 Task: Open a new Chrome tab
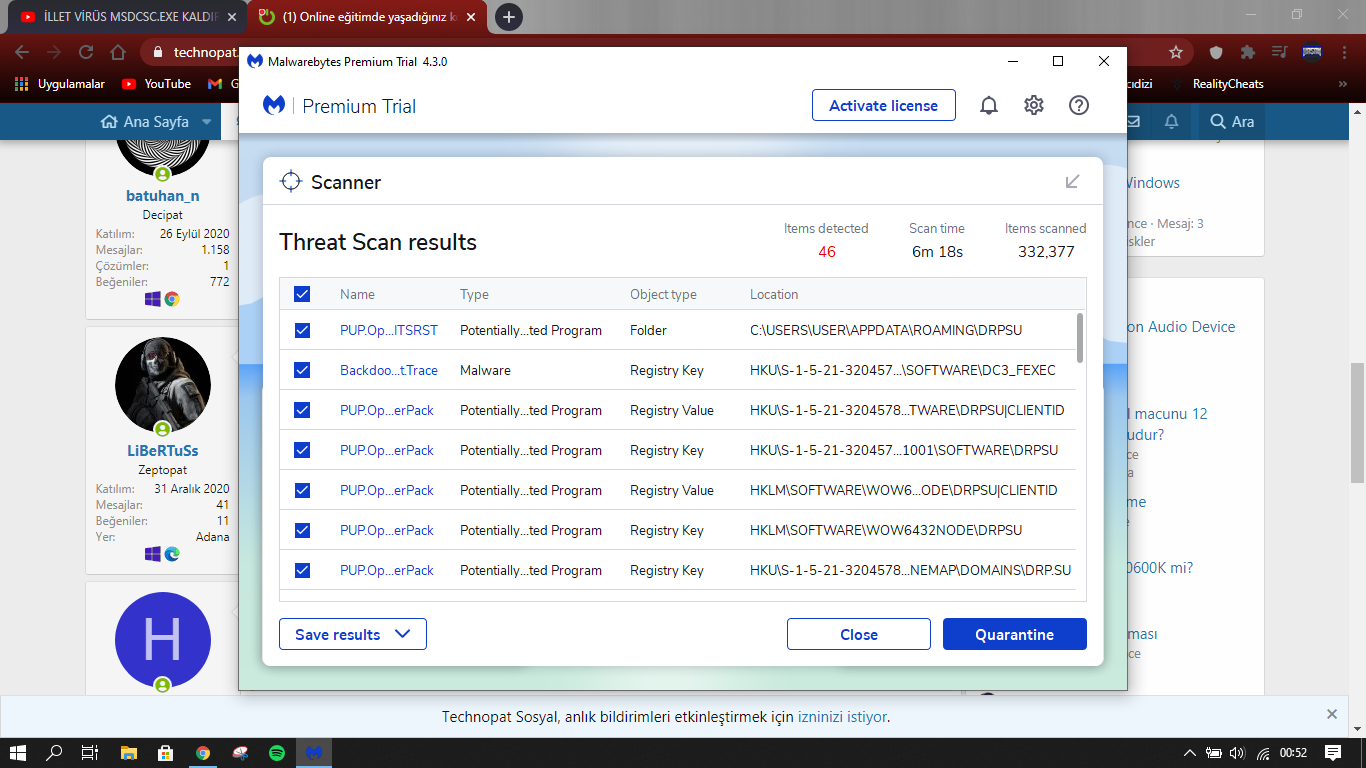(509, 17)
